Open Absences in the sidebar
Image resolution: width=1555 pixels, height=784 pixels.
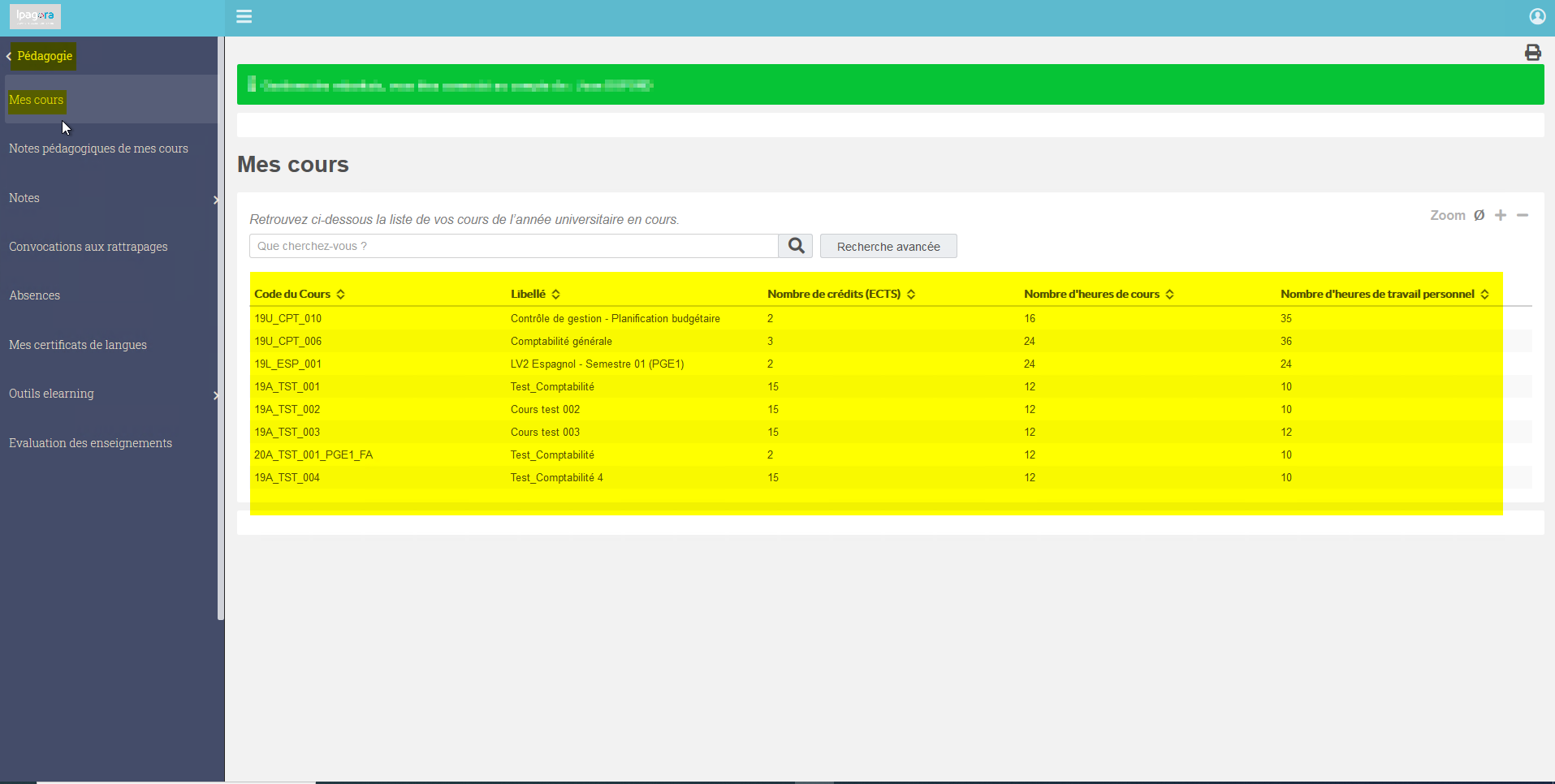(35, 295)
